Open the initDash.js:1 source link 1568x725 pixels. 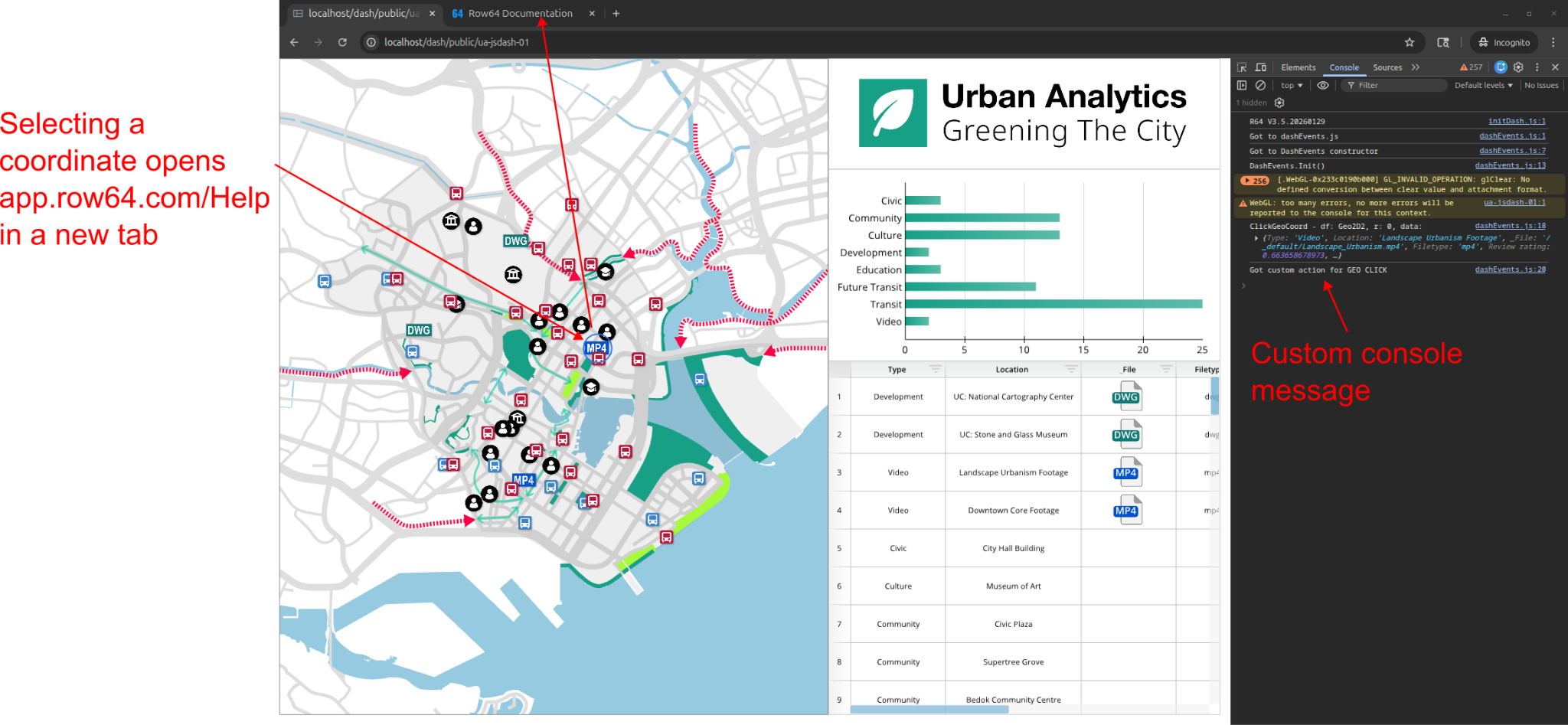pos(1516,121)
